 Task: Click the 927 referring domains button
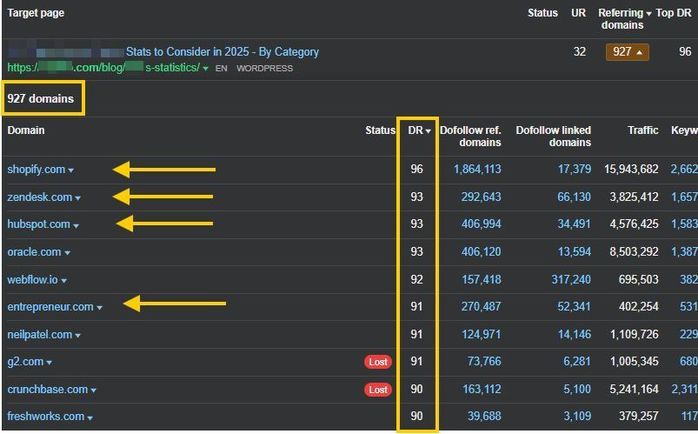coord(627,52)
